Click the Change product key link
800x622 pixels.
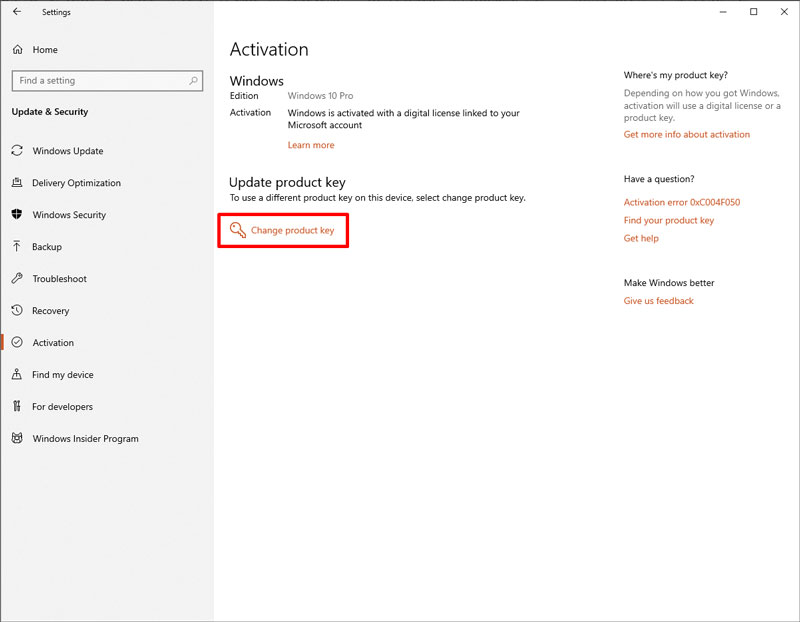click(292, 230)
